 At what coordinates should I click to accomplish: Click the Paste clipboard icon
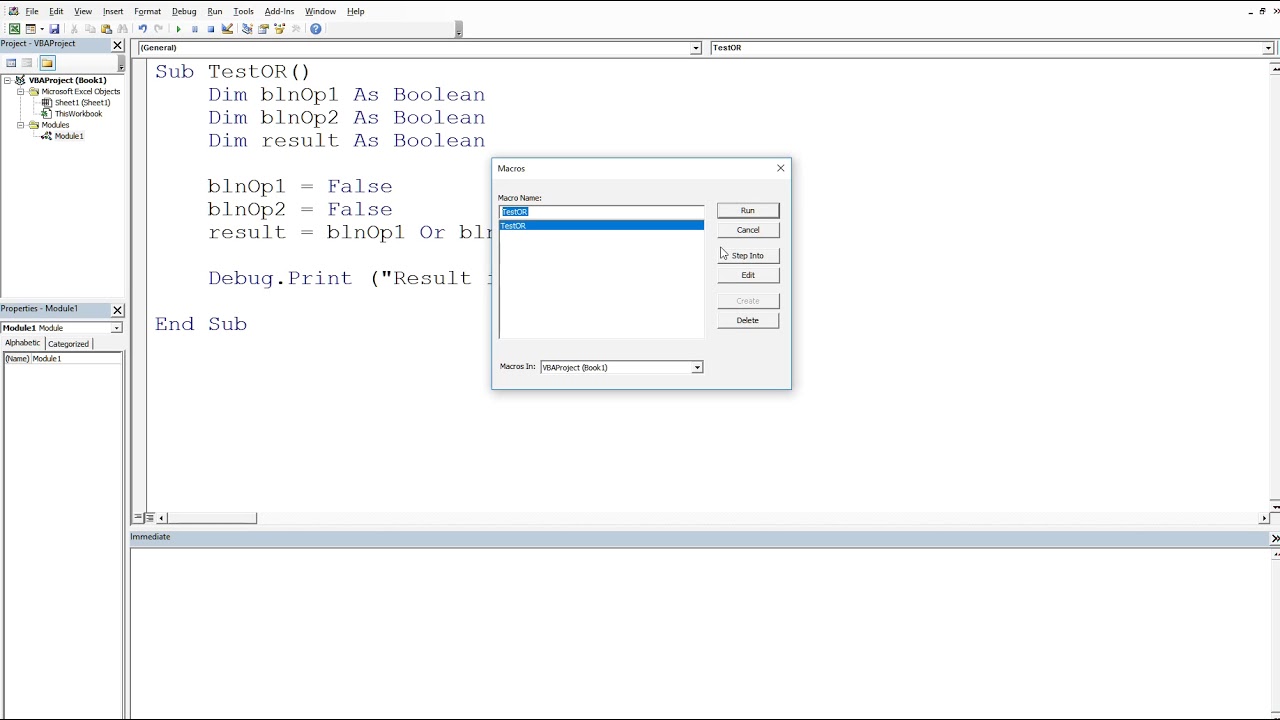coord(106,29)
